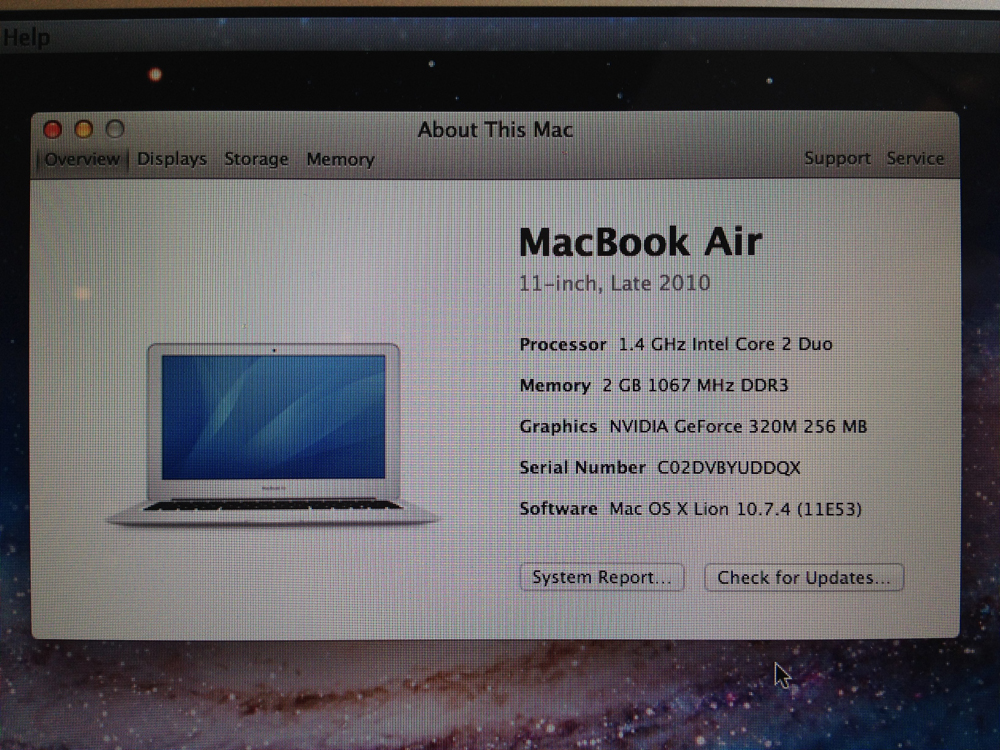This screenshot has width=1000, height=750.
Task: Click the gray zoom window button
Action: tap(115, 129)
